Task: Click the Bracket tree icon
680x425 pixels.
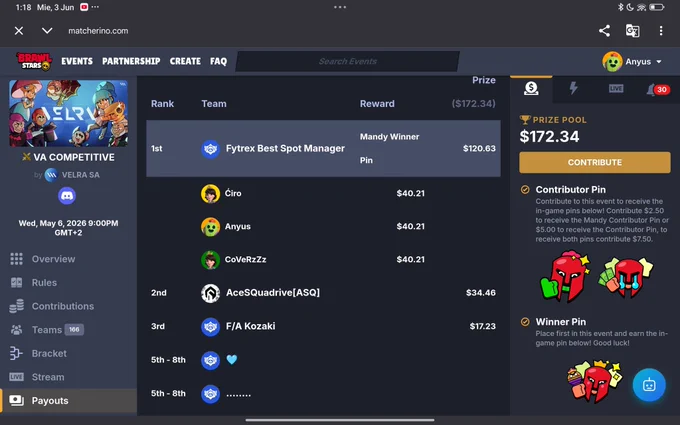Action: coord(16,353)
